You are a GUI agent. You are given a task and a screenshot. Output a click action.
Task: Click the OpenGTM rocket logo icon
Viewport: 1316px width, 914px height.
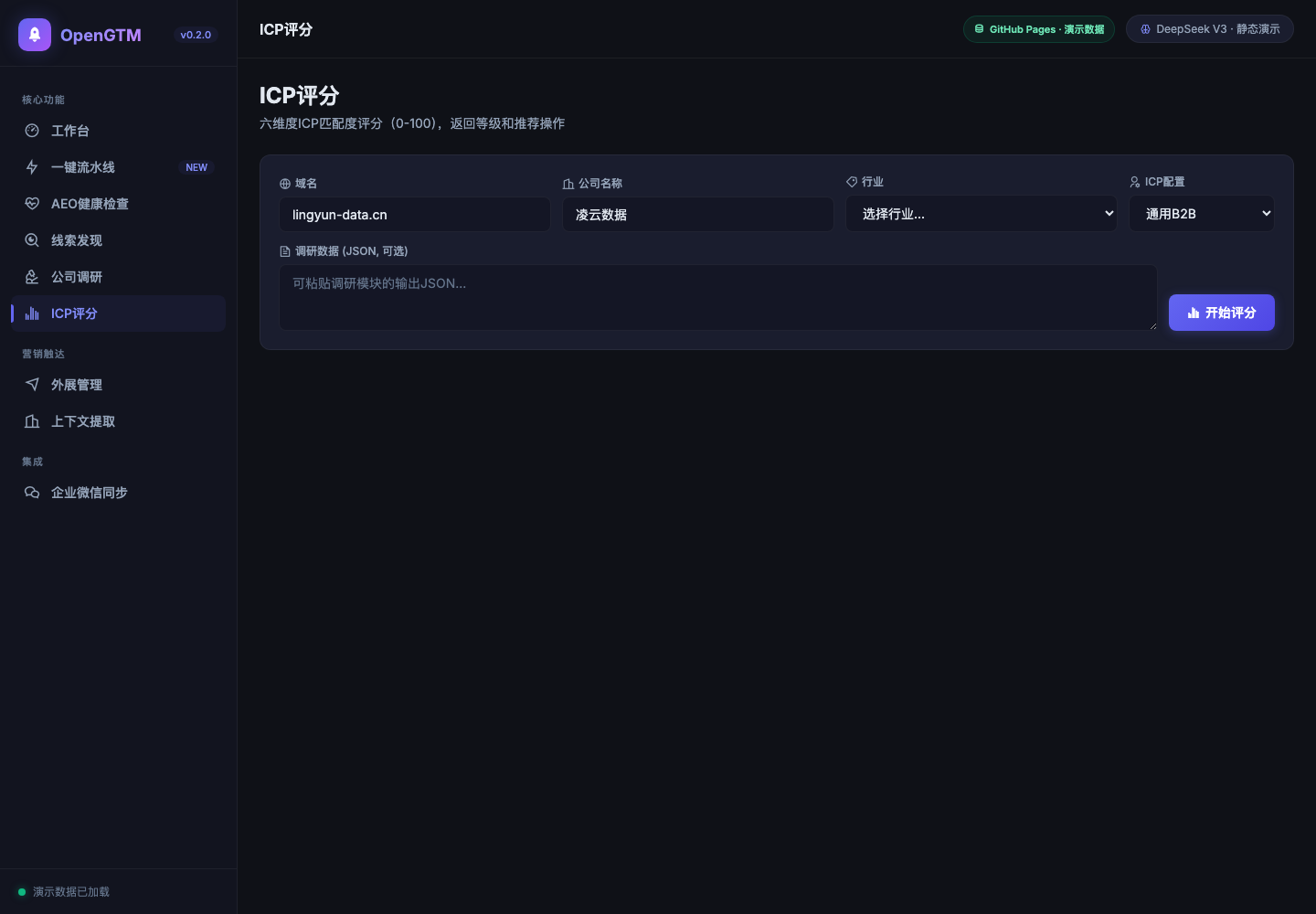[x=35, y=35]
